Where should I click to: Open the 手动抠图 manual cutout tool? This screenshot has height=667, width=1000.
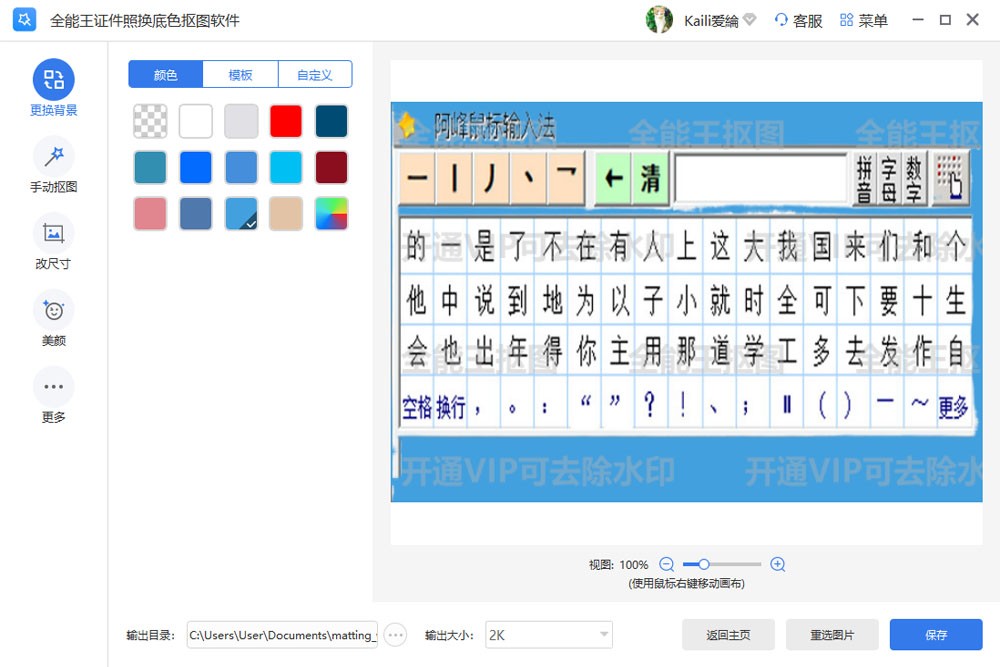(x=53, y=156)
